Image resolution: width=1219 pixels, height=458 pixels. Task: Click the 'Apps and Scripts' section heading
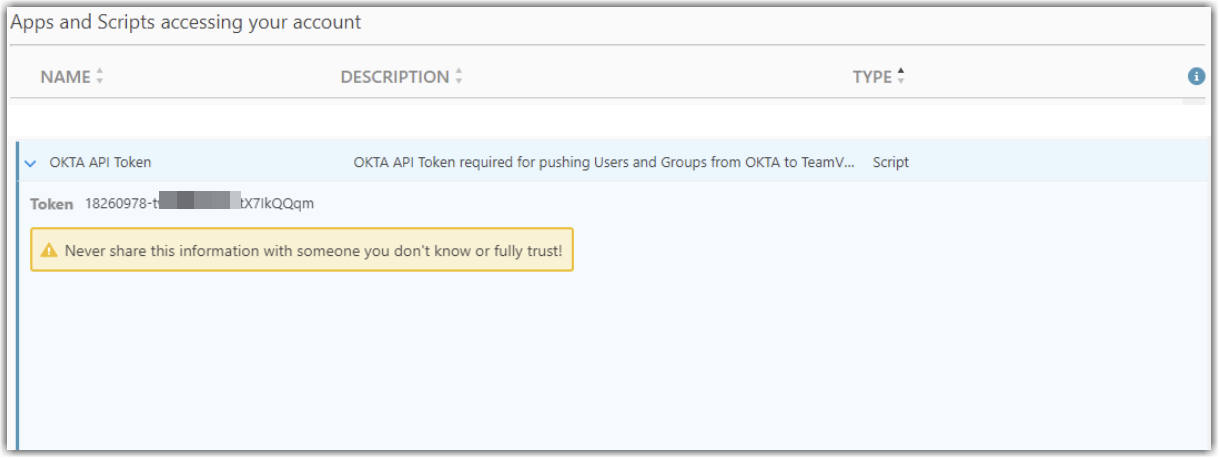coord(186,22)
